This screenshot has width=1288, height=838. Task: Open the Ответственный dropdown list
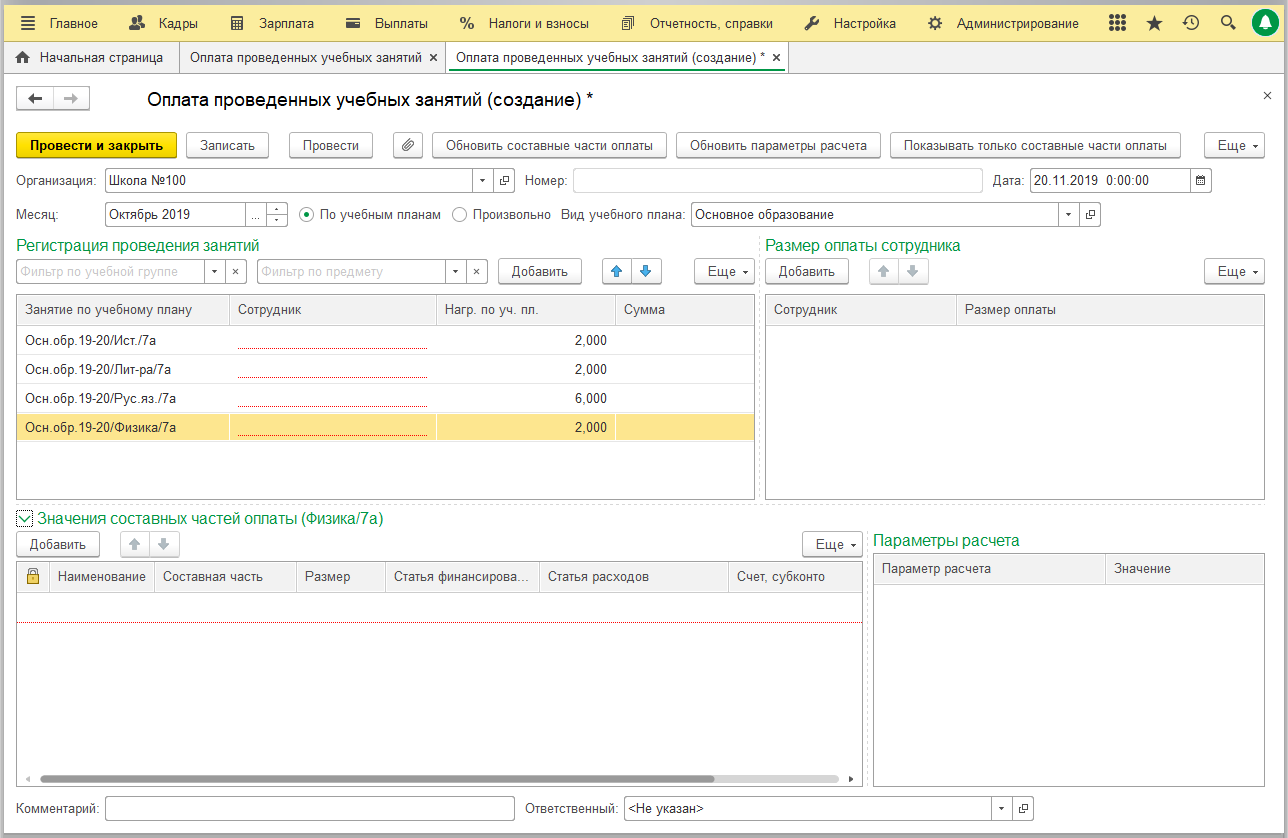(1001, 808)
